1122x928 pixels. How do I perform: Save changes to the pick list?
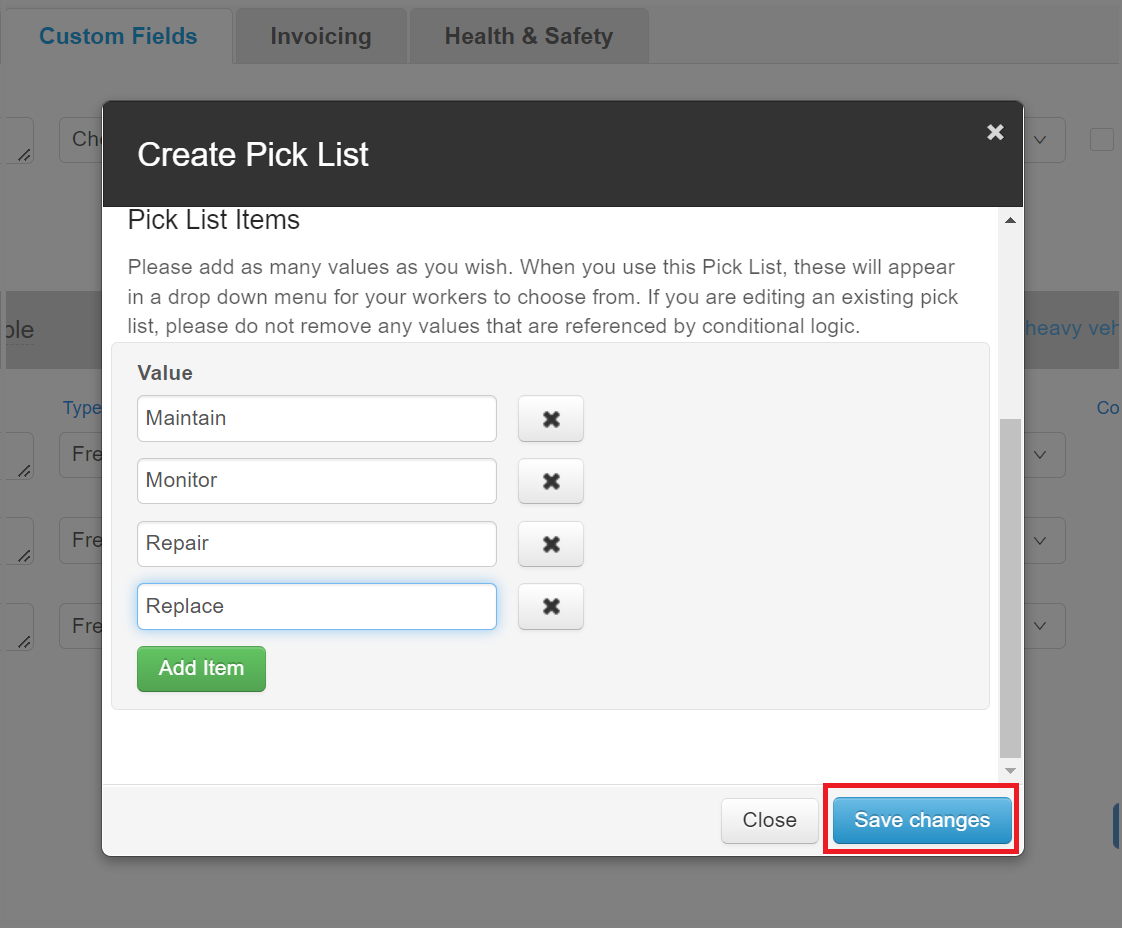(x=920, y=819)
